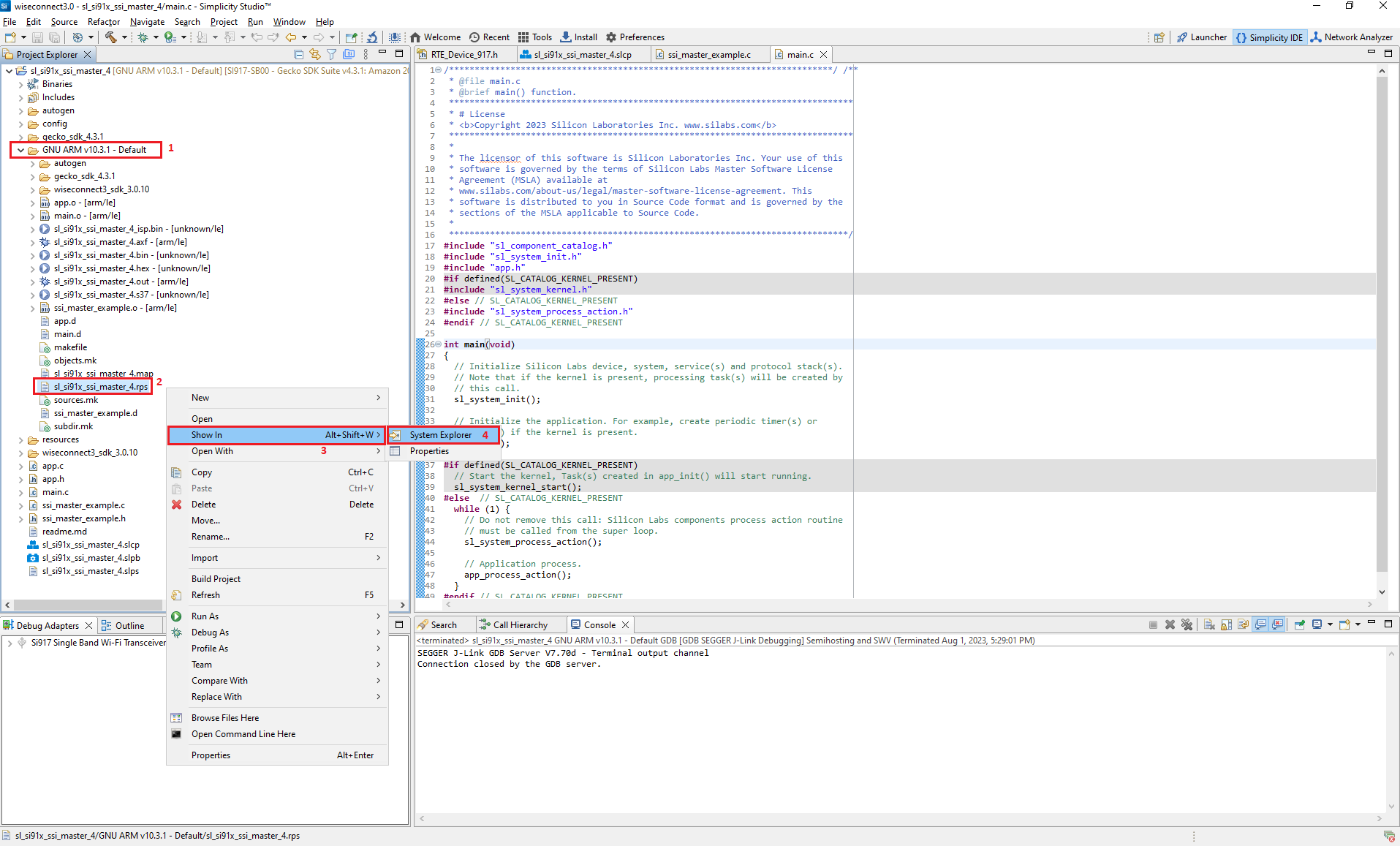
Task: Switch to the Call Hierarchy tab
Action: point(521,625)
